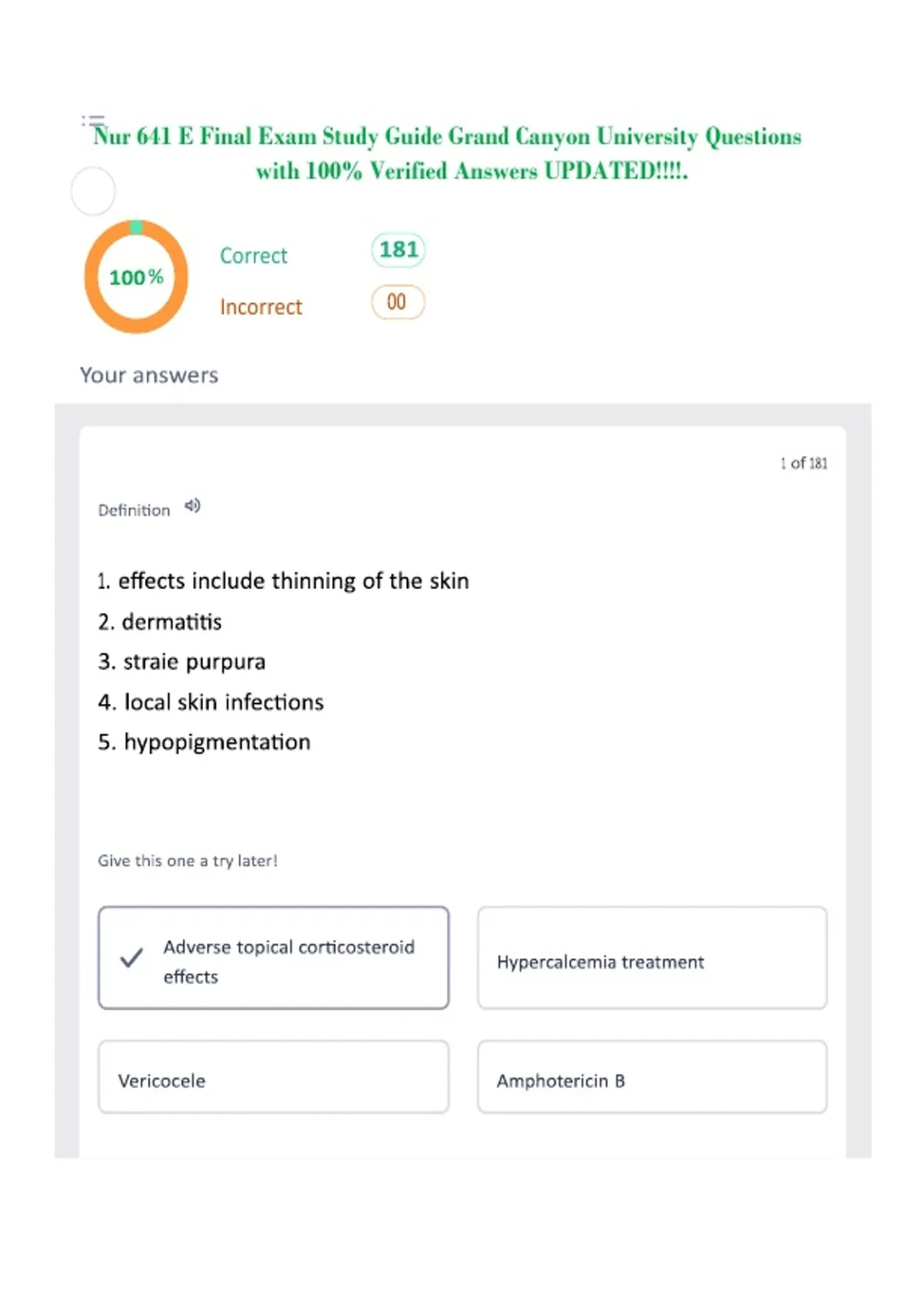Screen dimensions: 924x1309
Task: Click the Your answers heading
Action: 149,375
